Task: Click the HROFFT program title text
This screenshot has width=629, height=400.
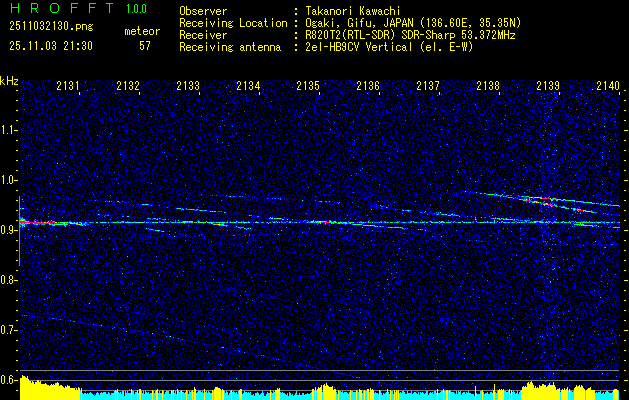Action: tap(62, 8)
